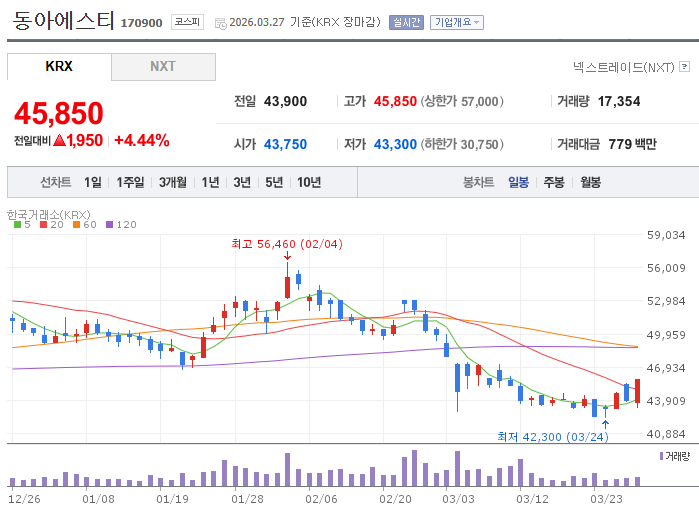The height and width of the screenshot is (509, 699).
Task: Click the 하한가 30,750 text
Action: tap(462, 144)
